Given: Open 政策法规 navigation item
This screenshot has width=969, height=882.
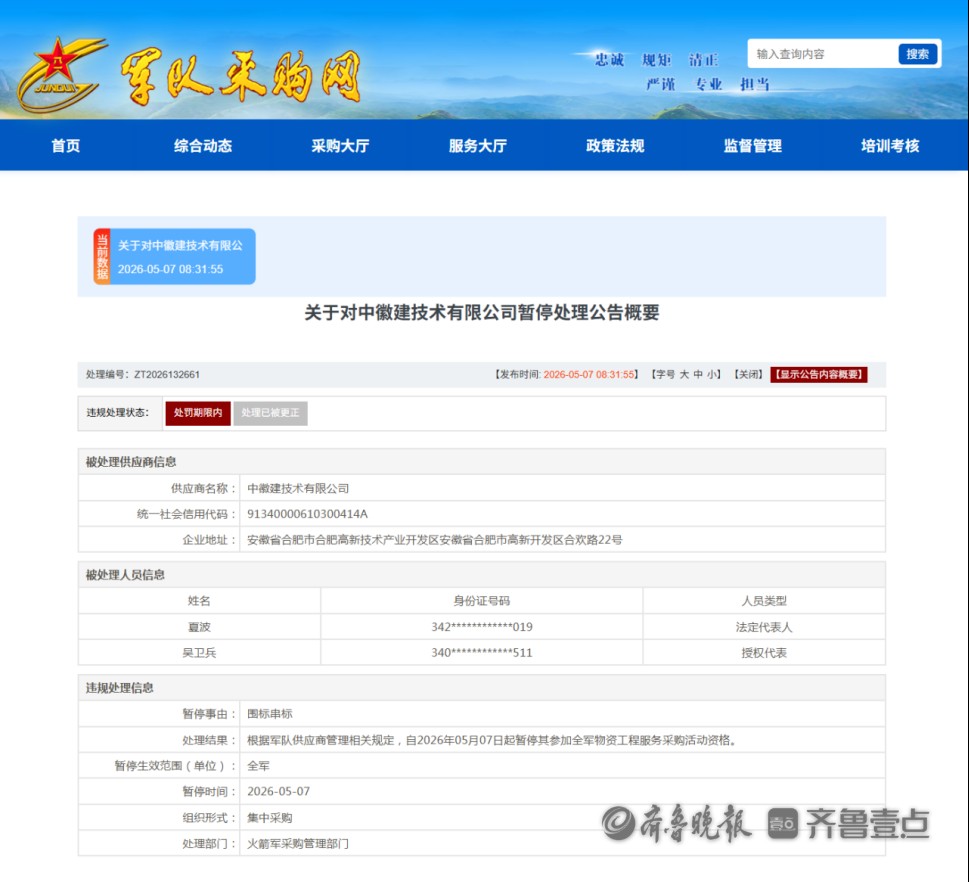Looking at the screenshot, I should pos(615,146).
